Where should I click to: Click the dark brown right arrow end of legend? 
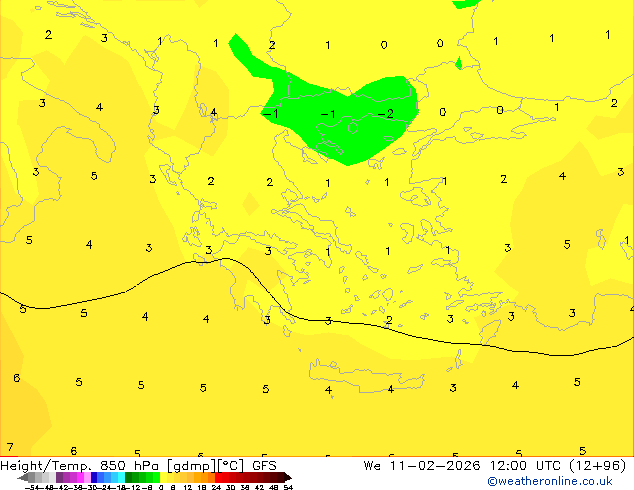point(287,477)
